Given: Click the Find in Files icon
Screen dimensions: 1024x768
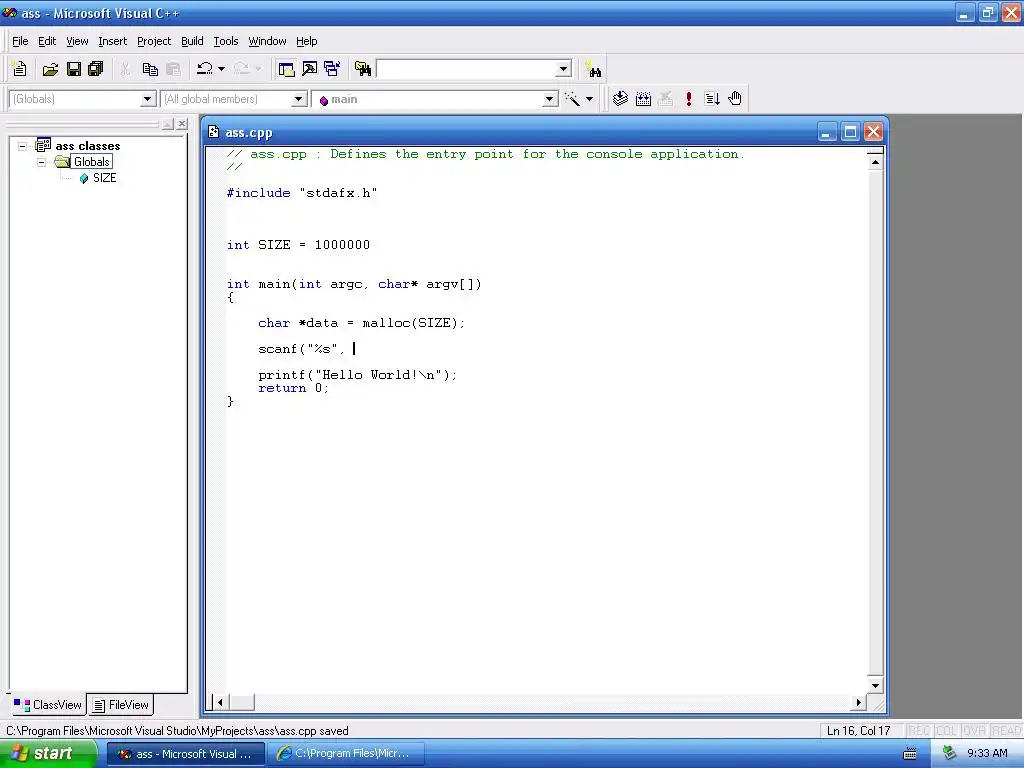Looking at the screenshot, I should pos(363,69).
